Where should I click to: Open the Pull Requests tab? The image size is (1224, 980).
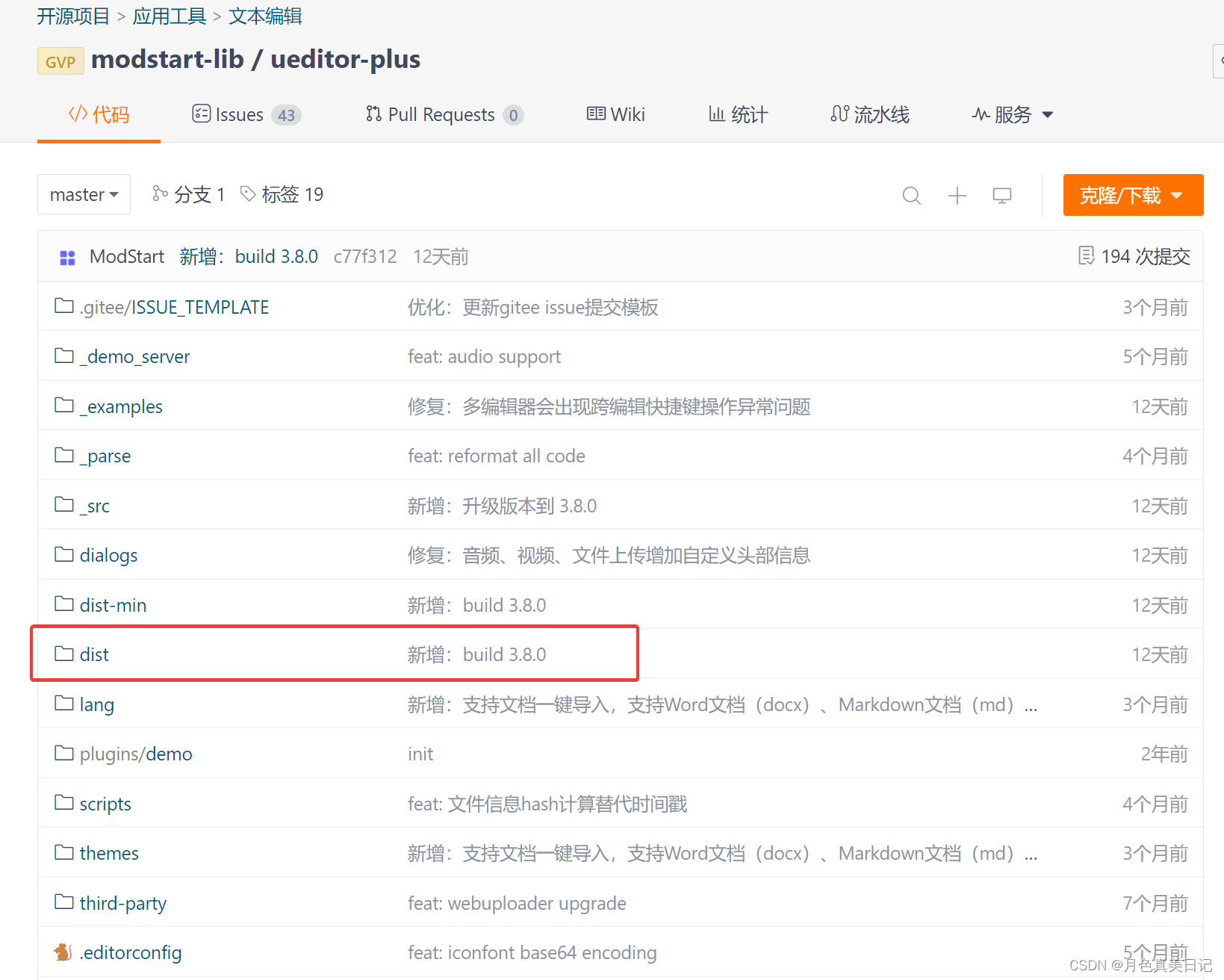tap(444, 114)
